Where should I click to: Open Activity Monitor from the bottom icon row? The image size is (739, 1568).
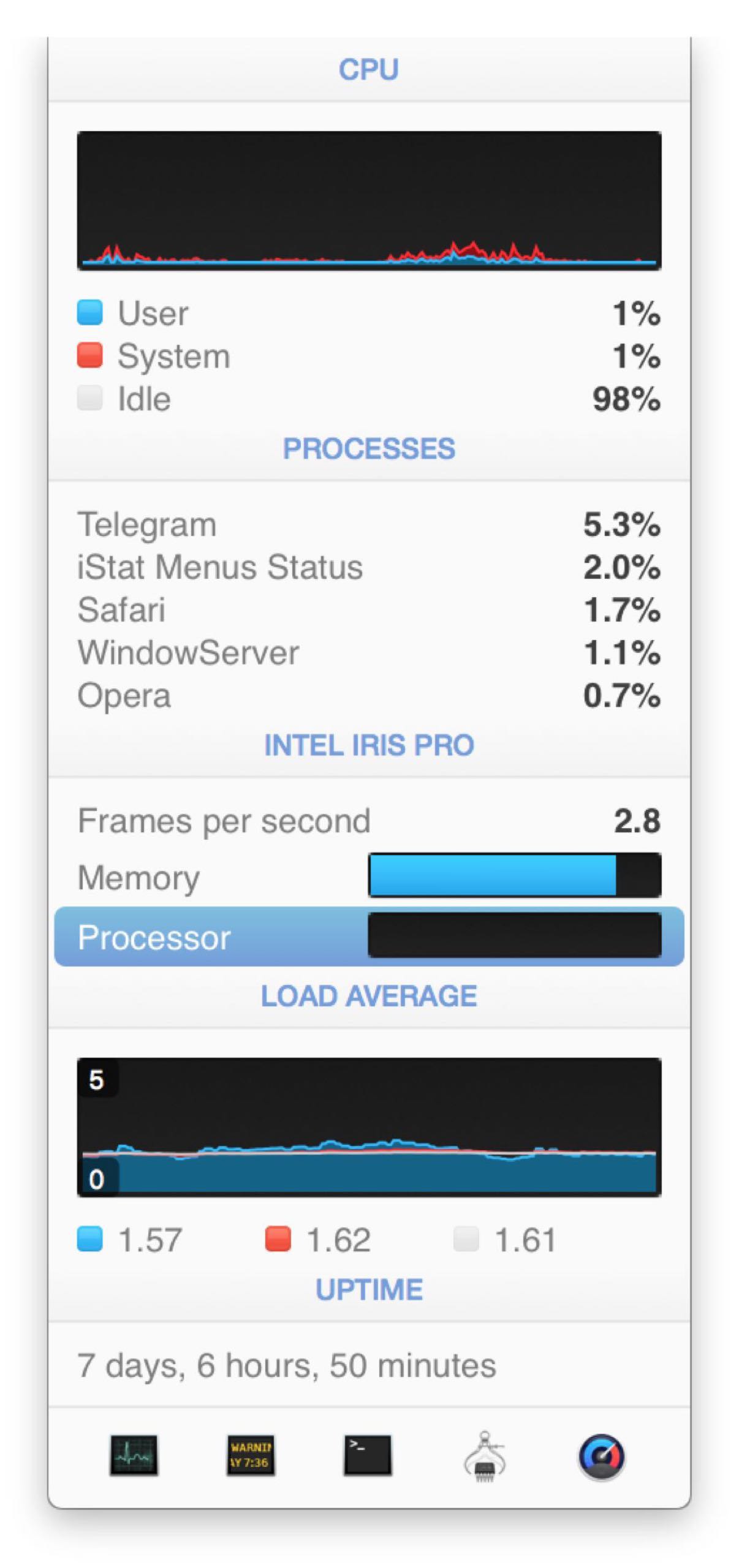click(134, 1455)
